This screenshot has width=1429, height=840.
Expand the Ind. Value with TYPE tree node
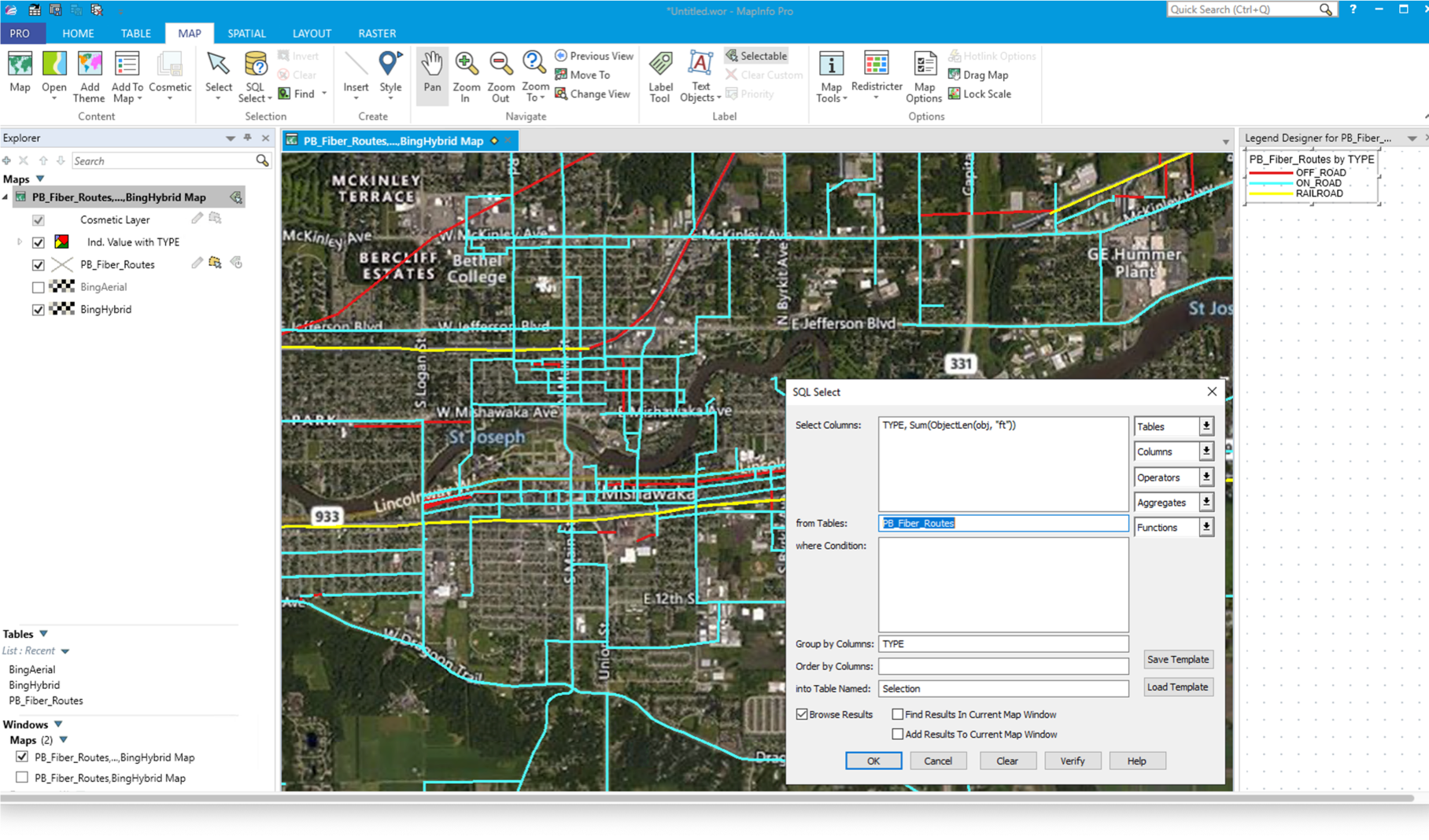pos(20,242)
